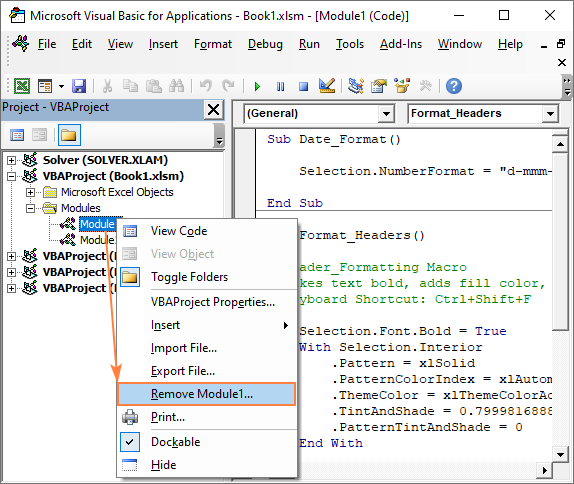Open the Insert menu in menu bar
Screen dimensions: 574x484
point(163,44)
